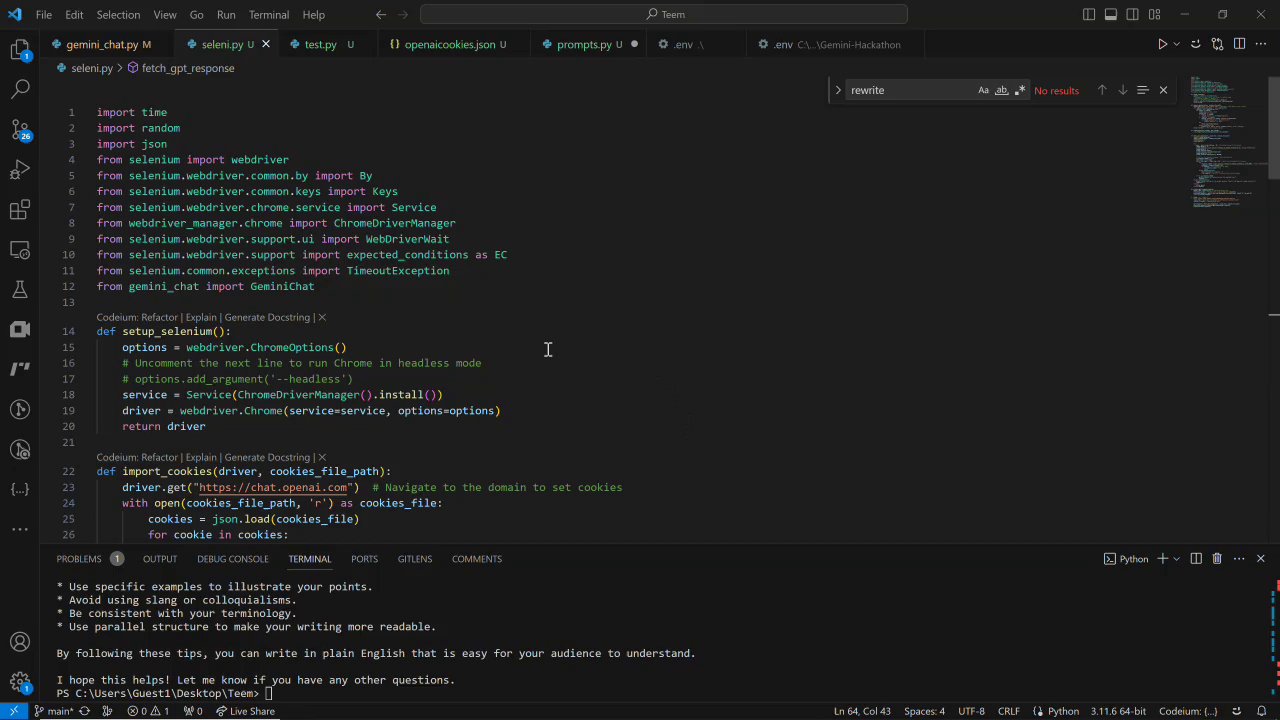
Task: Open Source Control view with 26 badge
Action: coord(20,130)
